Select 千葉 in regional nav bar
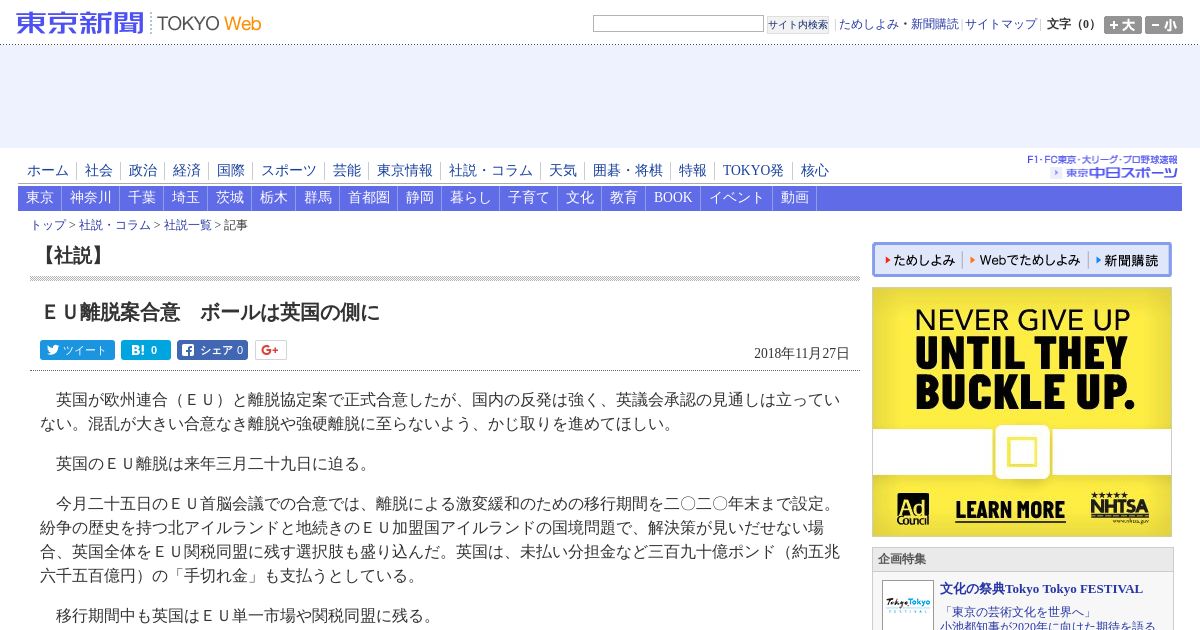1200x630 pixels. pyautogui.click(x=142, y=198)
